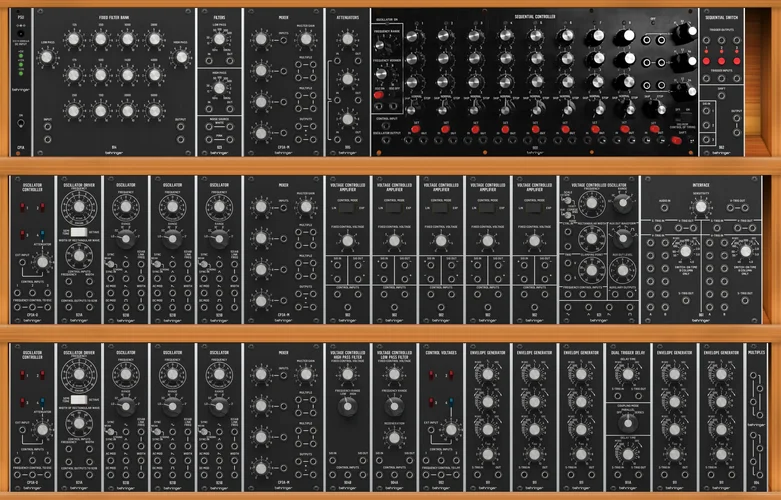This screenshot has width=781, height=500.
Task: Adjust the High Pass knob on Fixed Filter Bank
Action: (182, 57)
